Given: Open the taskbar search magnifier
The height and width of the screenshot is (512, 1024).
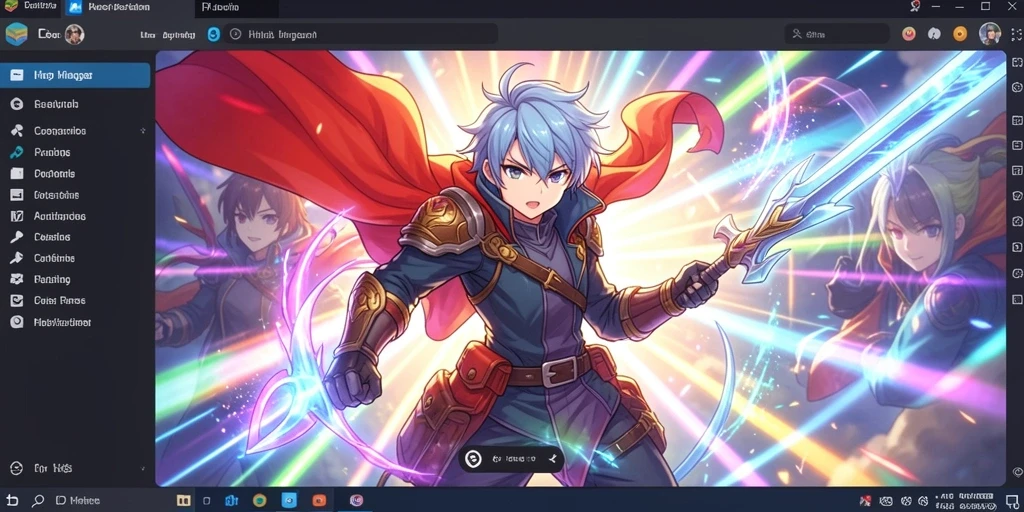Looking at the screenshot, I should coord(38,501).
